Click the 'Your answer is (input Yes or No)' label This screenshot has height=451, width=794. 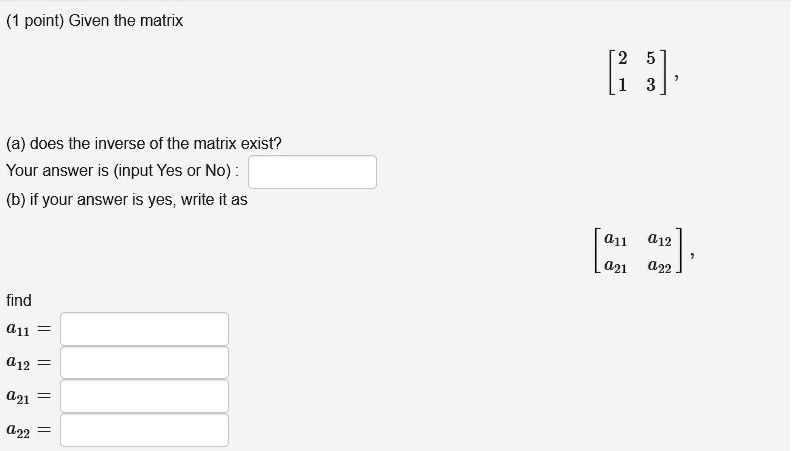122,171
